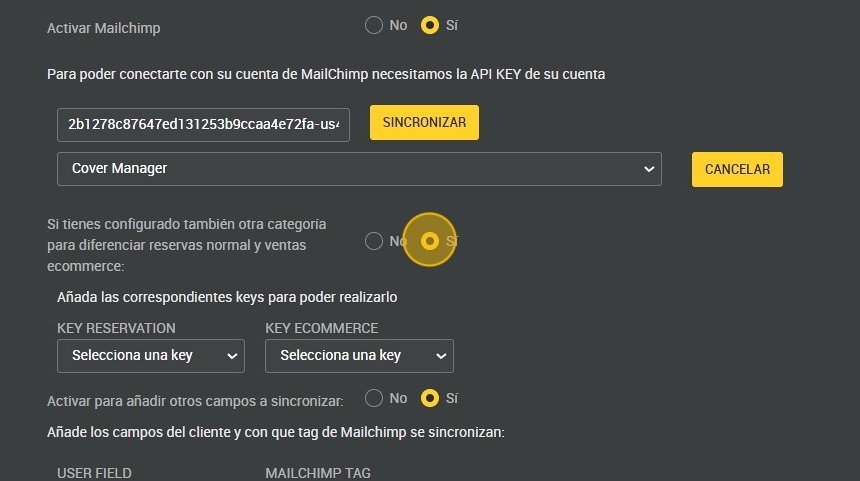Click the CANCELAR button
This screenshot has width=860, height=481.
pos(737,170)
